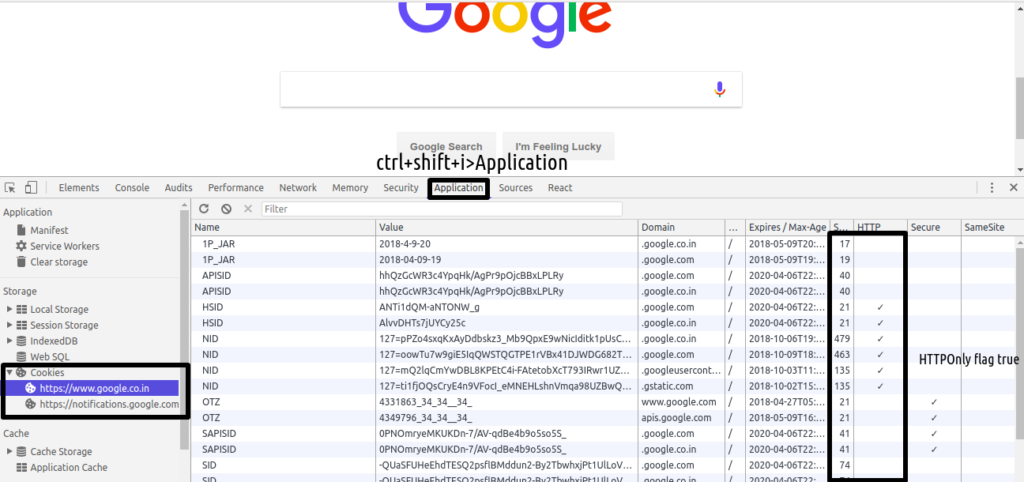Expand the Cache Storage tree node
The width and height of the screenshot is (1024, 482).
[10, 451]
